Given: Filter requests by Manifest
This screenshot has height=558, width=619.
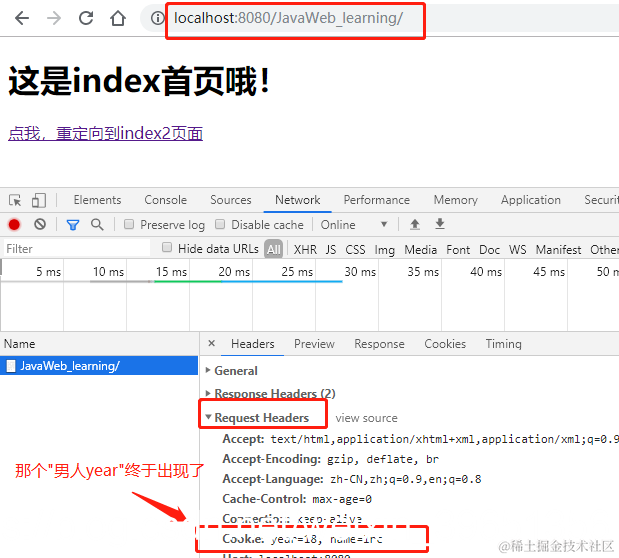Looking at the screenshot, I should (x=558, y=249).
